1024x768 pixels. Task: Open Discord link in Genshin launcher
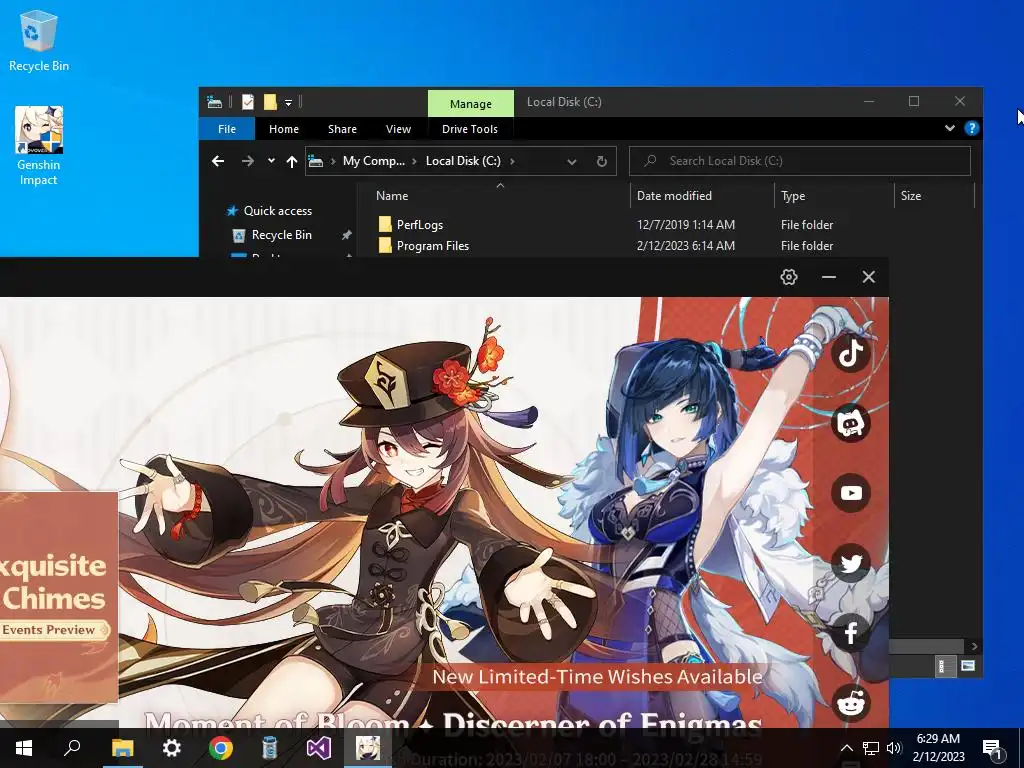(851, 423)
